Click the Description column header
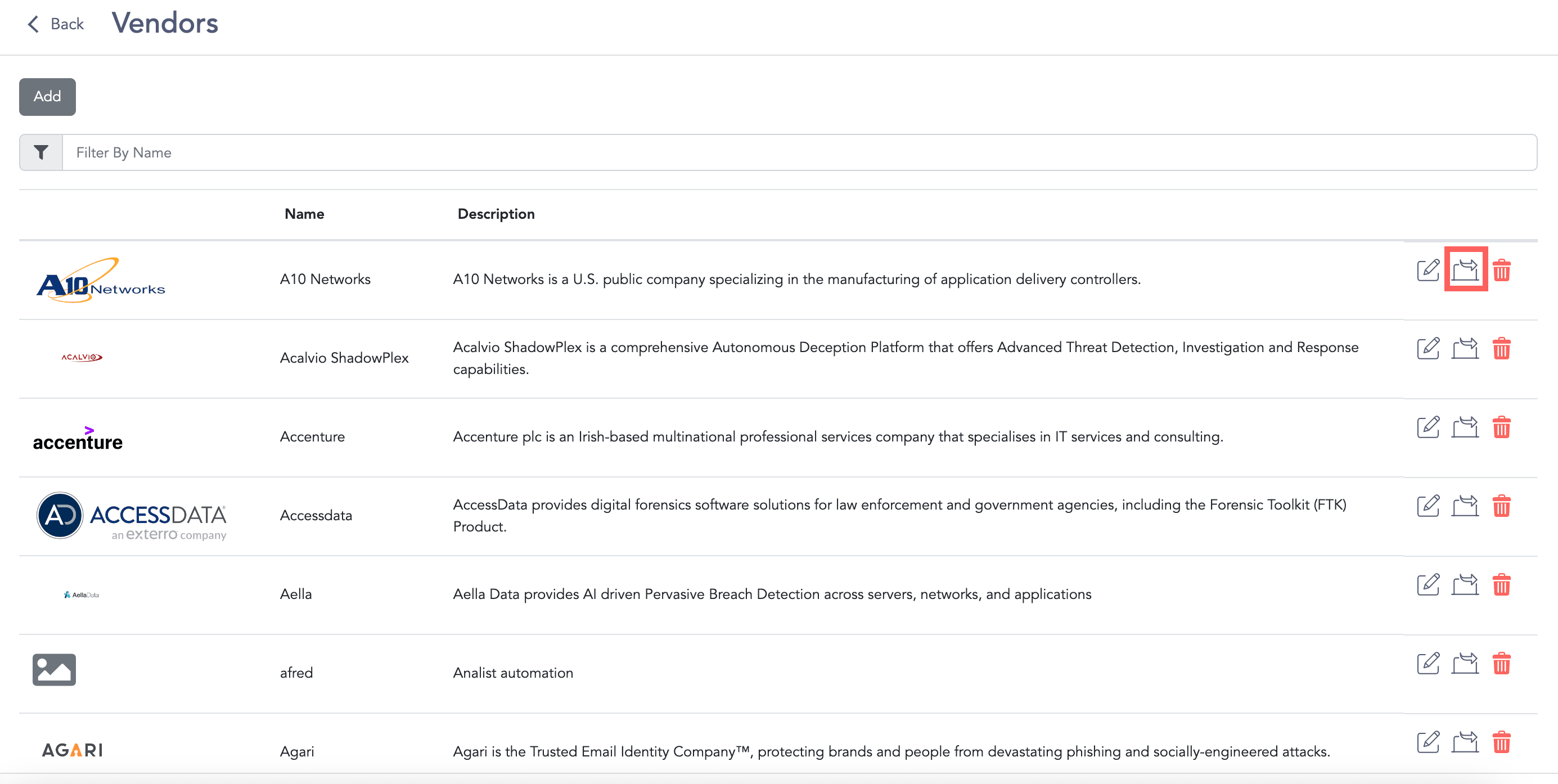 (x=496, y=214)
